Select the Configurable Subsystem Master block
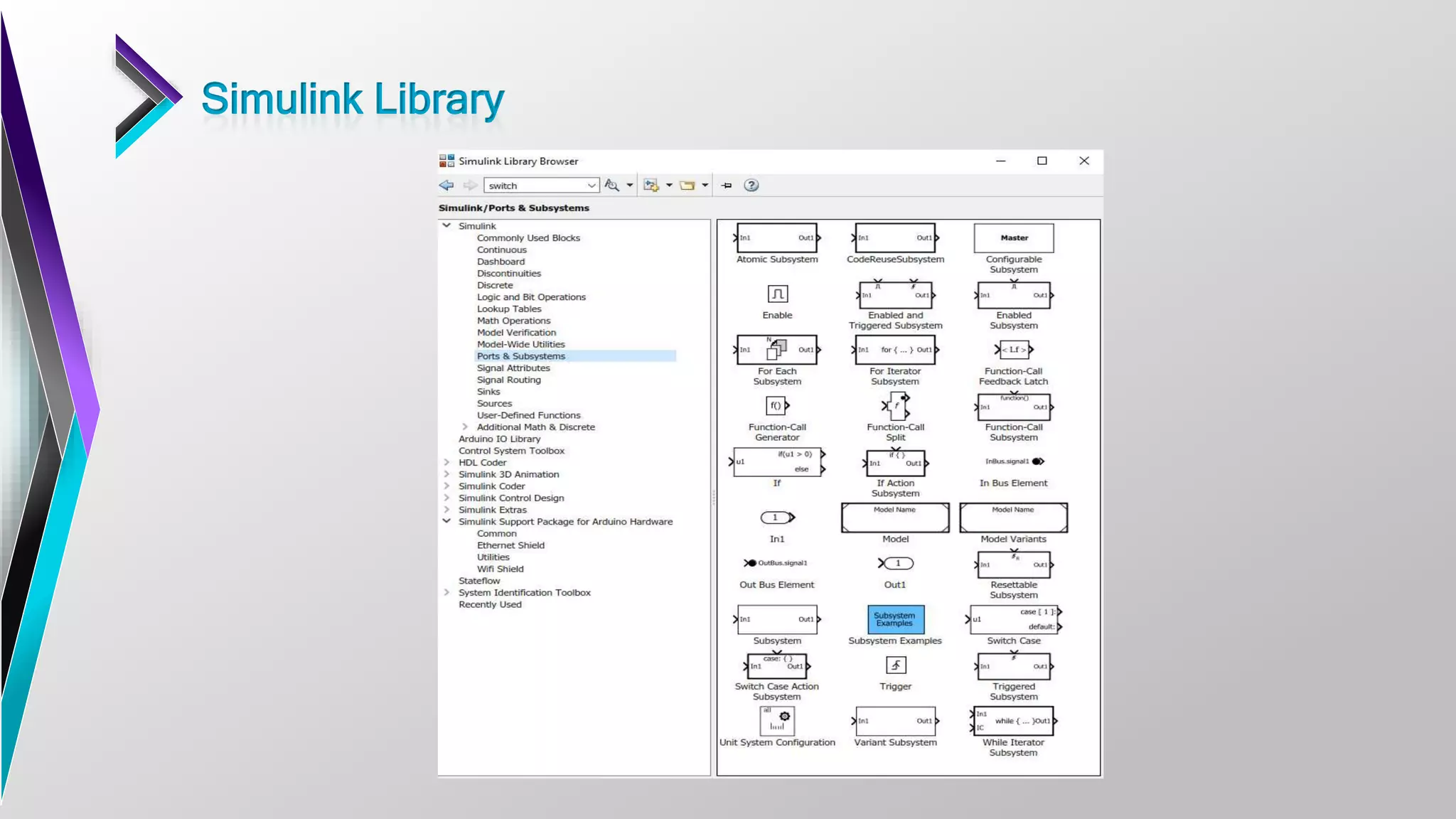 pos(1014,238)
